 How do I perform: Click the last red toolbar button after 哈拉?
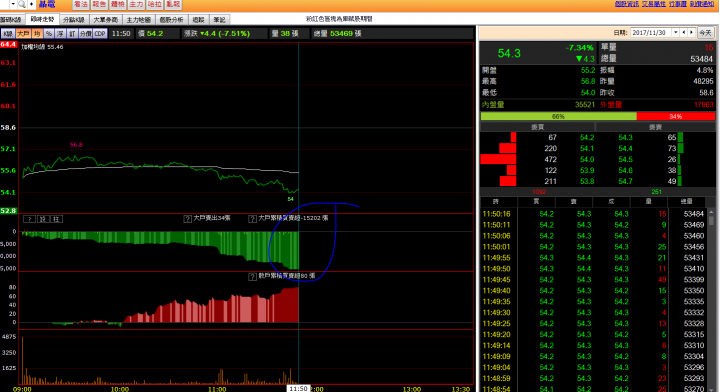pyautogui.click(x=173, y=4)
